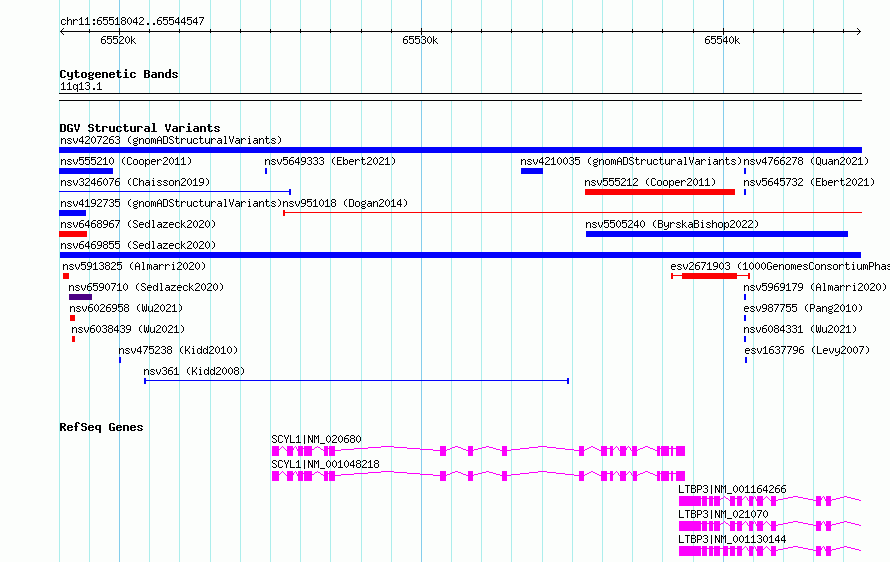
Task: Open nsv6469855 (Sedlazeck2020) variant label
Action: 138,245
